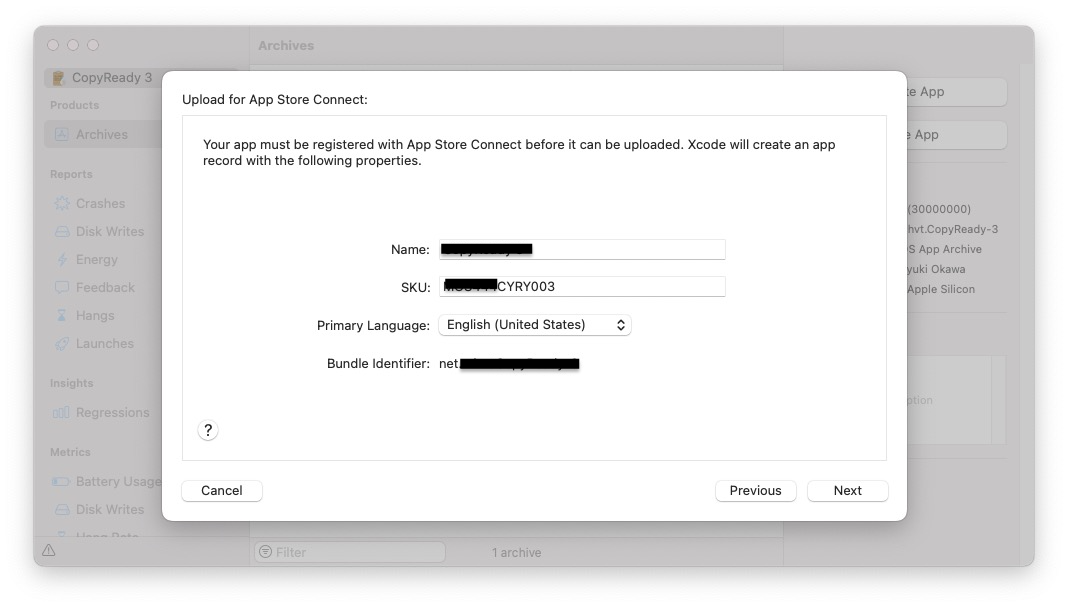Open the Primary Language dropdown

[x=535, y=325]
